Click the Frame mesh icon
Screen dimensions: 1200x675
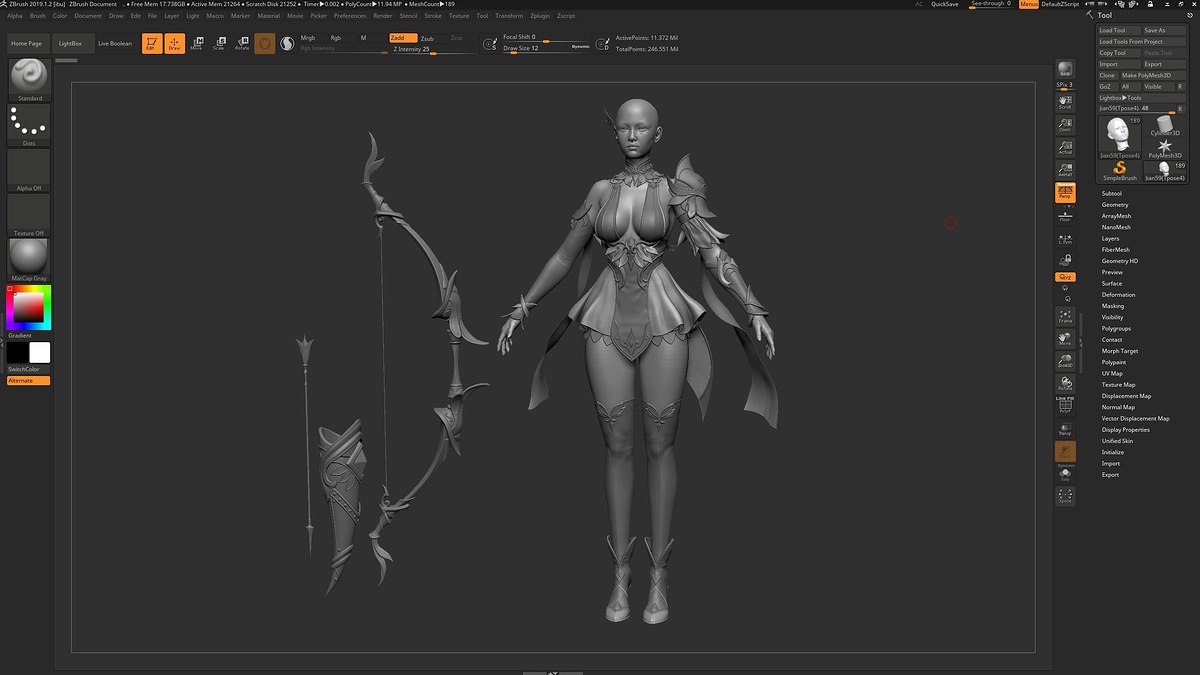[x=1066, y=315]
